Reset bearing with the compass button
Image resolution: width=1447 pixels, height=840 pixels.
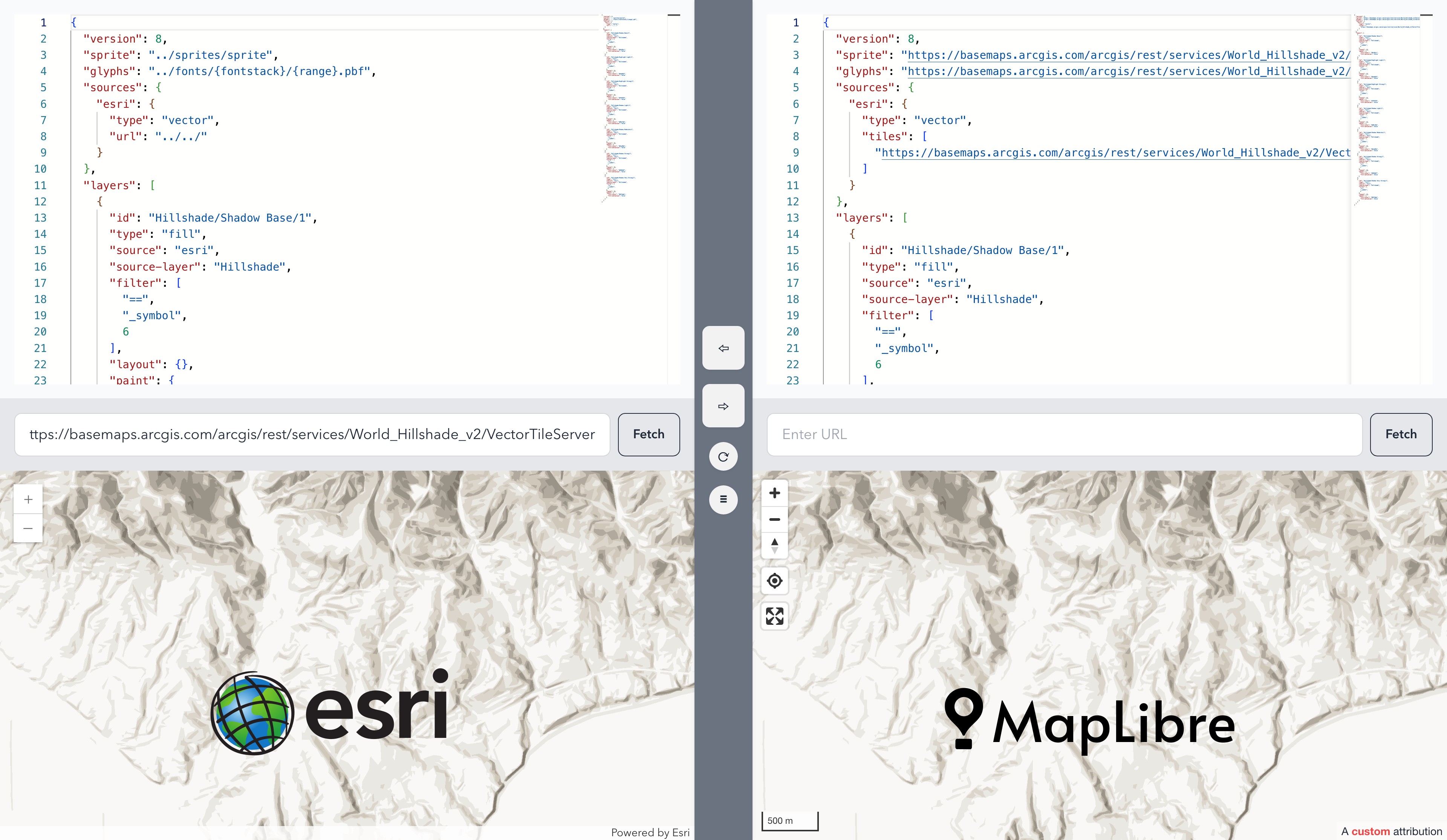pos(774,545)
